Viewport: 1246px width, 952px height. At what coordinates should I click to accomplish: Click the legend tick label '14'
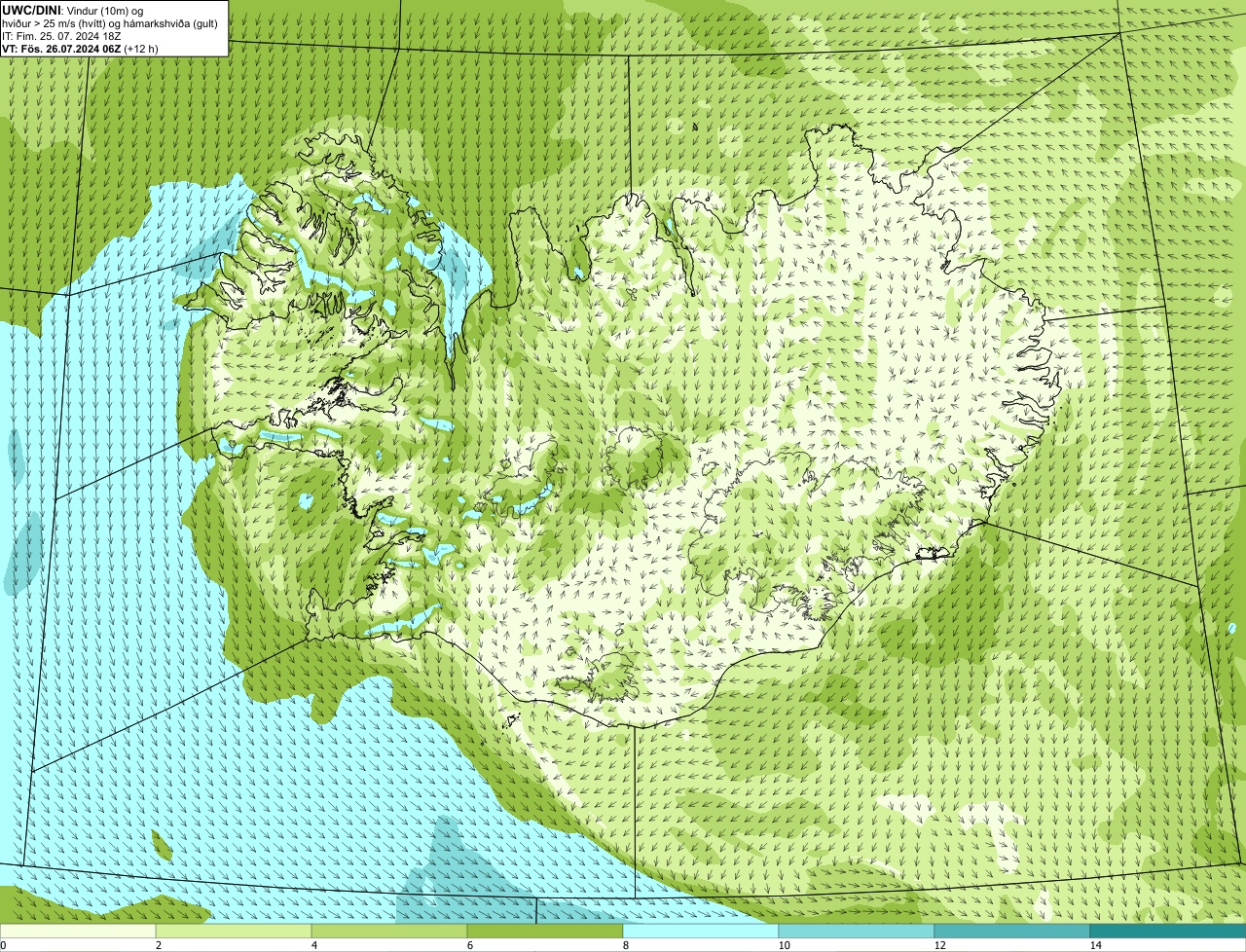[1095, 945]
